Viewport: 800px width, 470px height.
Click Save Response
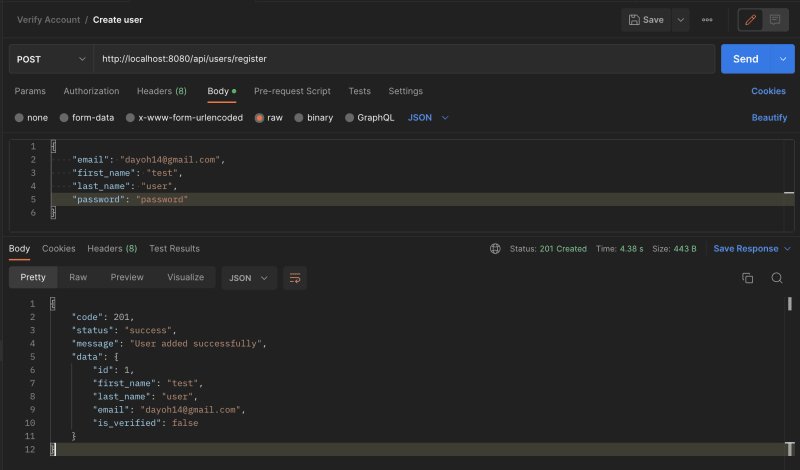coord(746,249)
